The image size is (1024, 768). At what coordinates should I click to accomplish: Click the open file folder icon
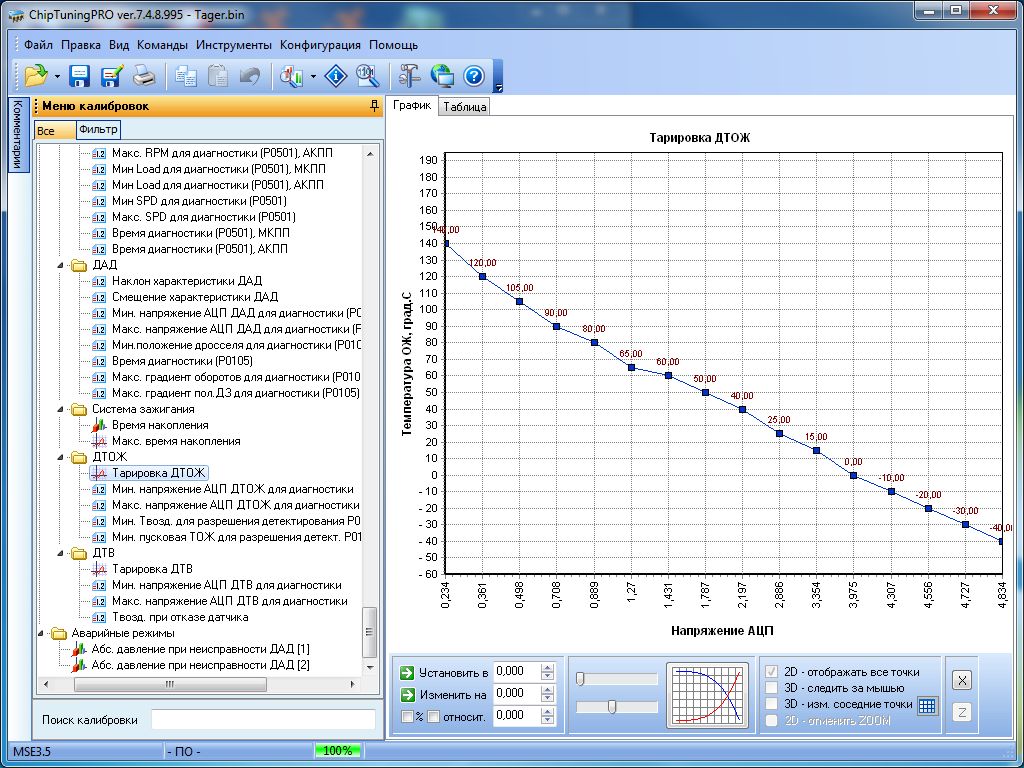tap(36, 76)
